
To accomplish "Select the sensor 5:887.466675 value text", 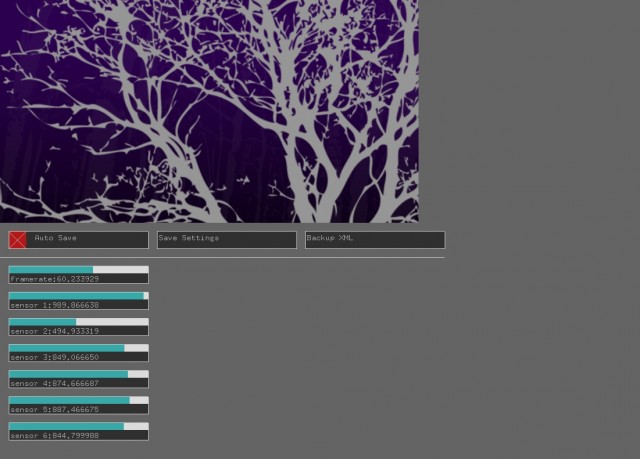I will 55,410.
